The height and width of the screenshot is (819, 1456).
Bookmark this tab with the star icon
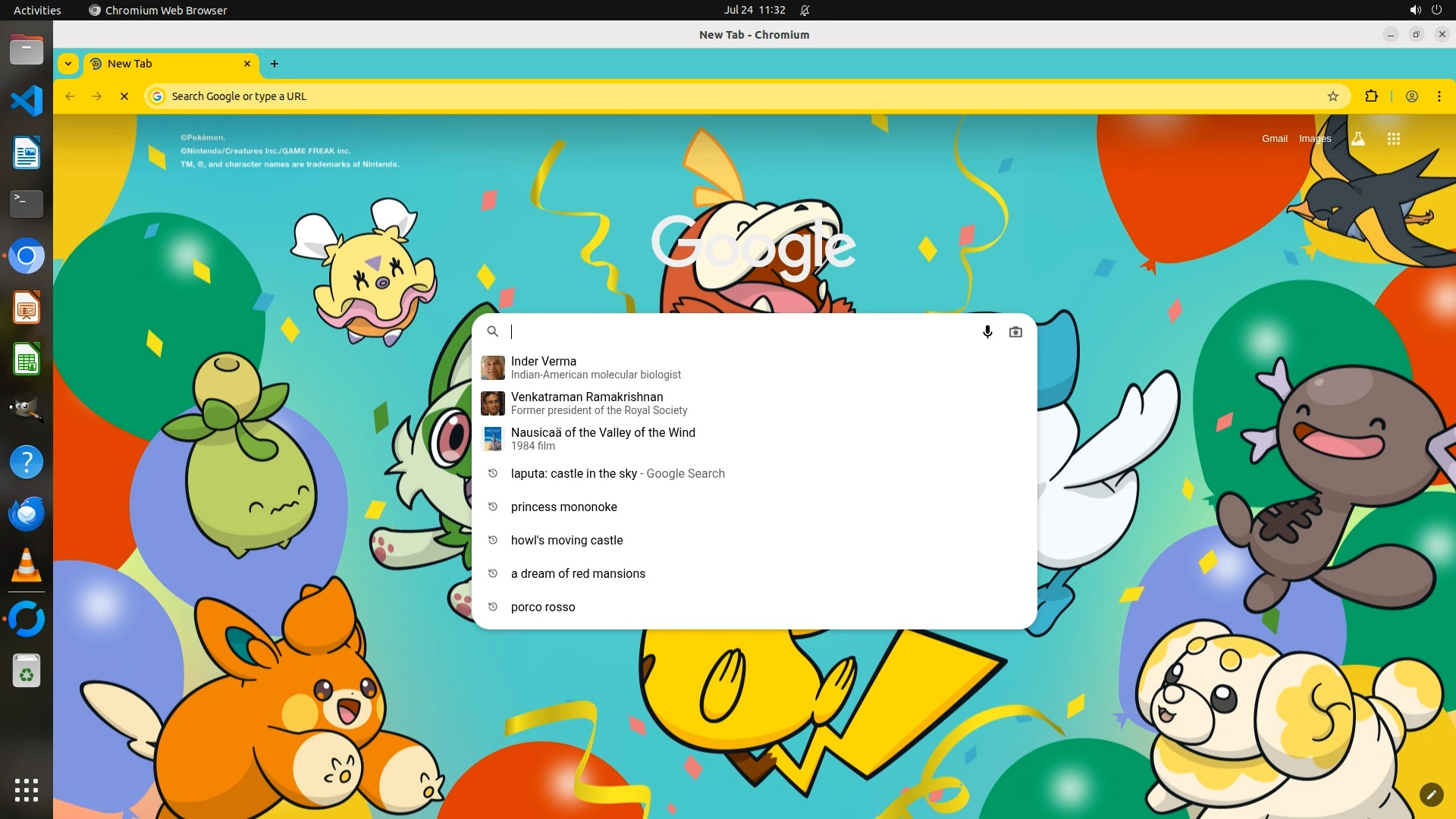1333,96
